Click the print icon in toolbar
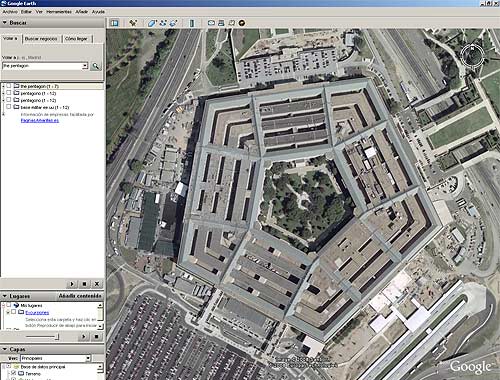The height and width of the screenshot is (380, 500). (x=221, y=23)
